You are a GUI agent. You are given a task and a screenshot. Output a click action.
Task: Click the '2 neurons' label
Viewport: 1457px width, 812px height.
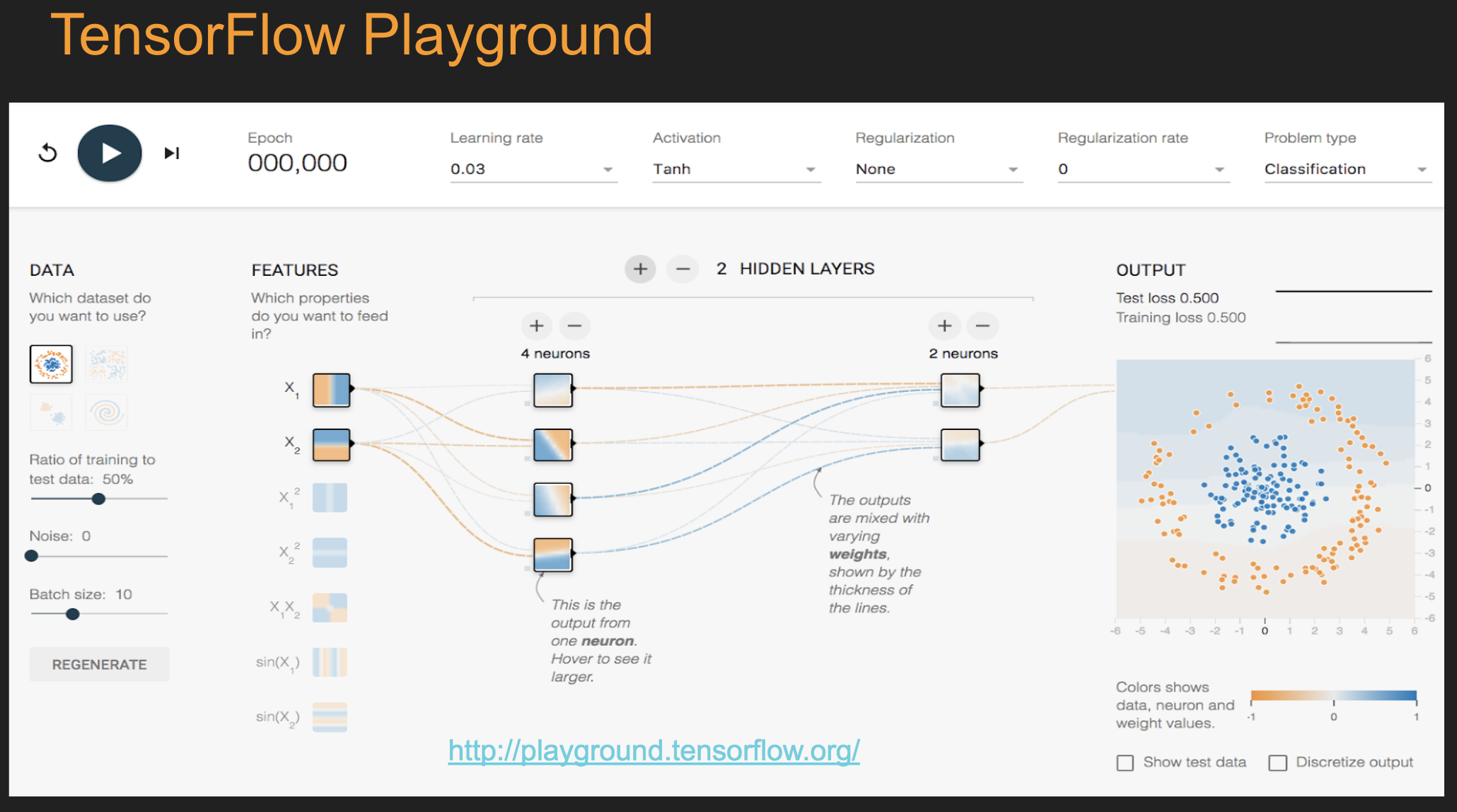coord(963,354)
